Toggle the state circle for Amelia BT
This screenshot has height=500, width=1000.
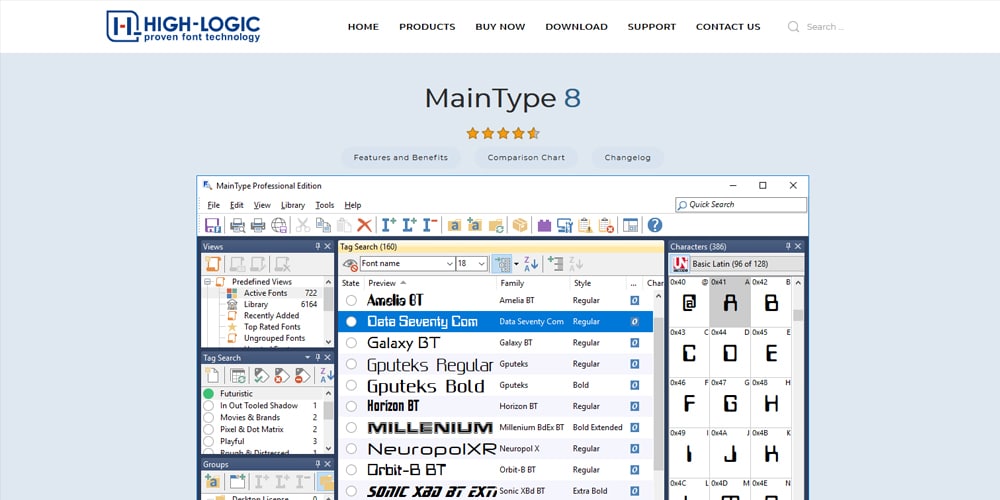point(351,300)
